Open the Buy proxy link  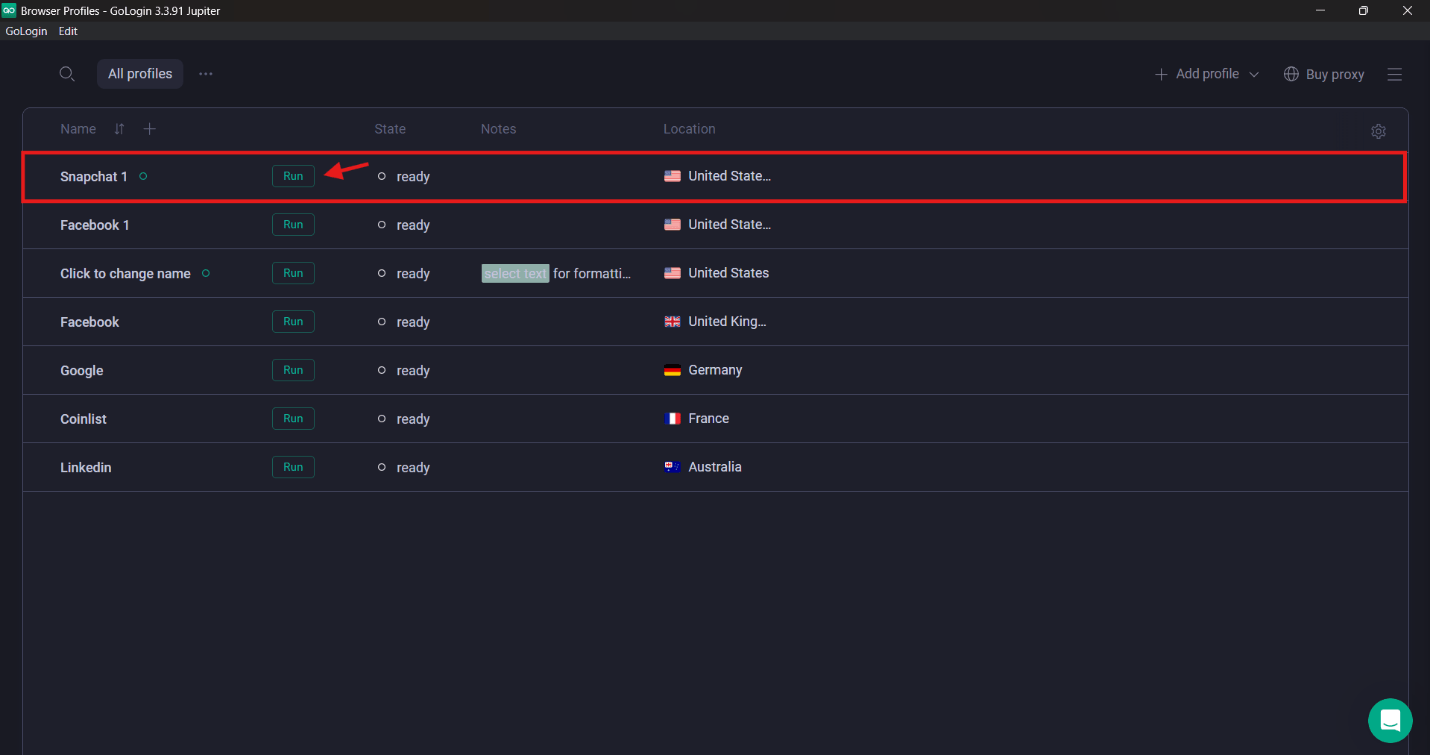point(1324,74)
